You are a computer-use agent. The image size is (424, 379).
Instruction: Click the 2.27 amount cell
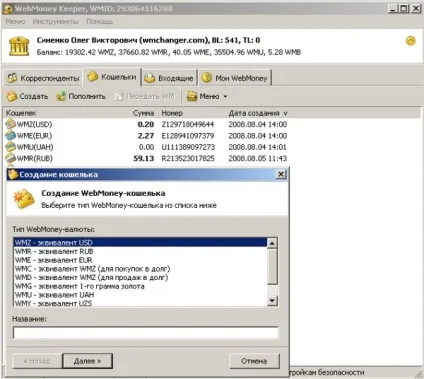(146, 136)
